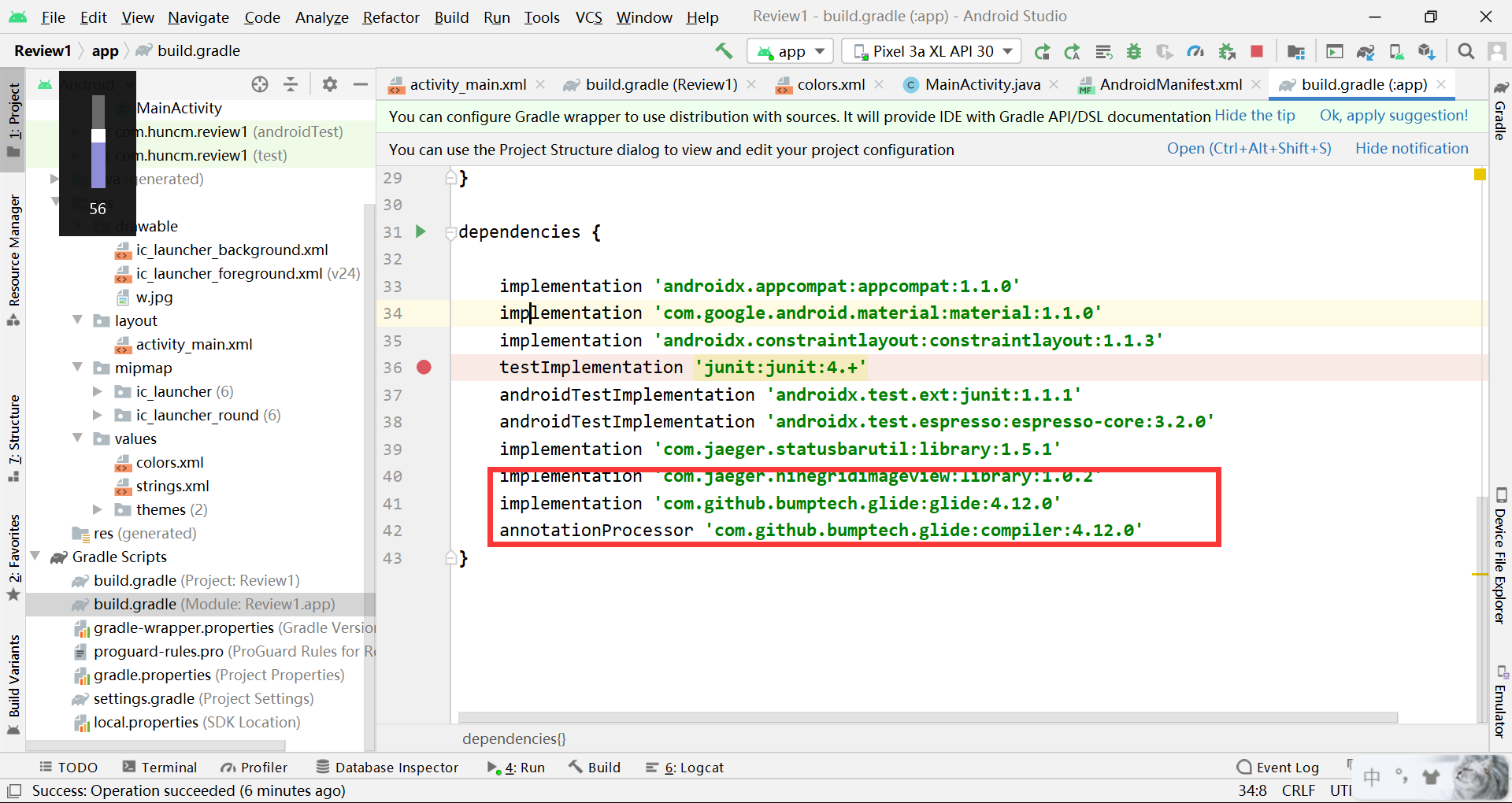1512x803 pixels.
Task: Switch to MainActivity.java tab
Action: (x=982, y=84)
